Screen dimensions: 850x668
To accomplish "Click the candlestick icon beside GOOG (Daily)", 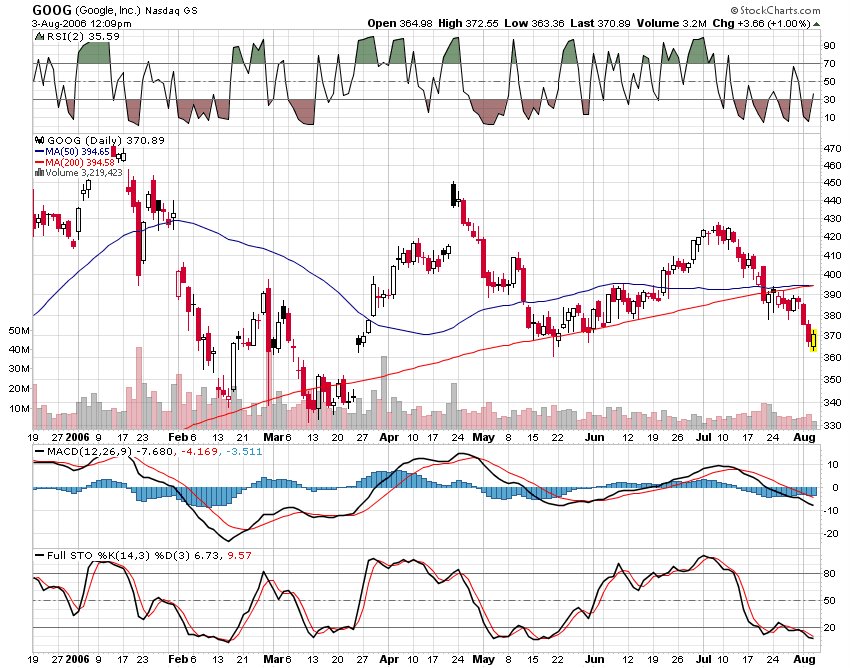I will (x=40, y=140).
